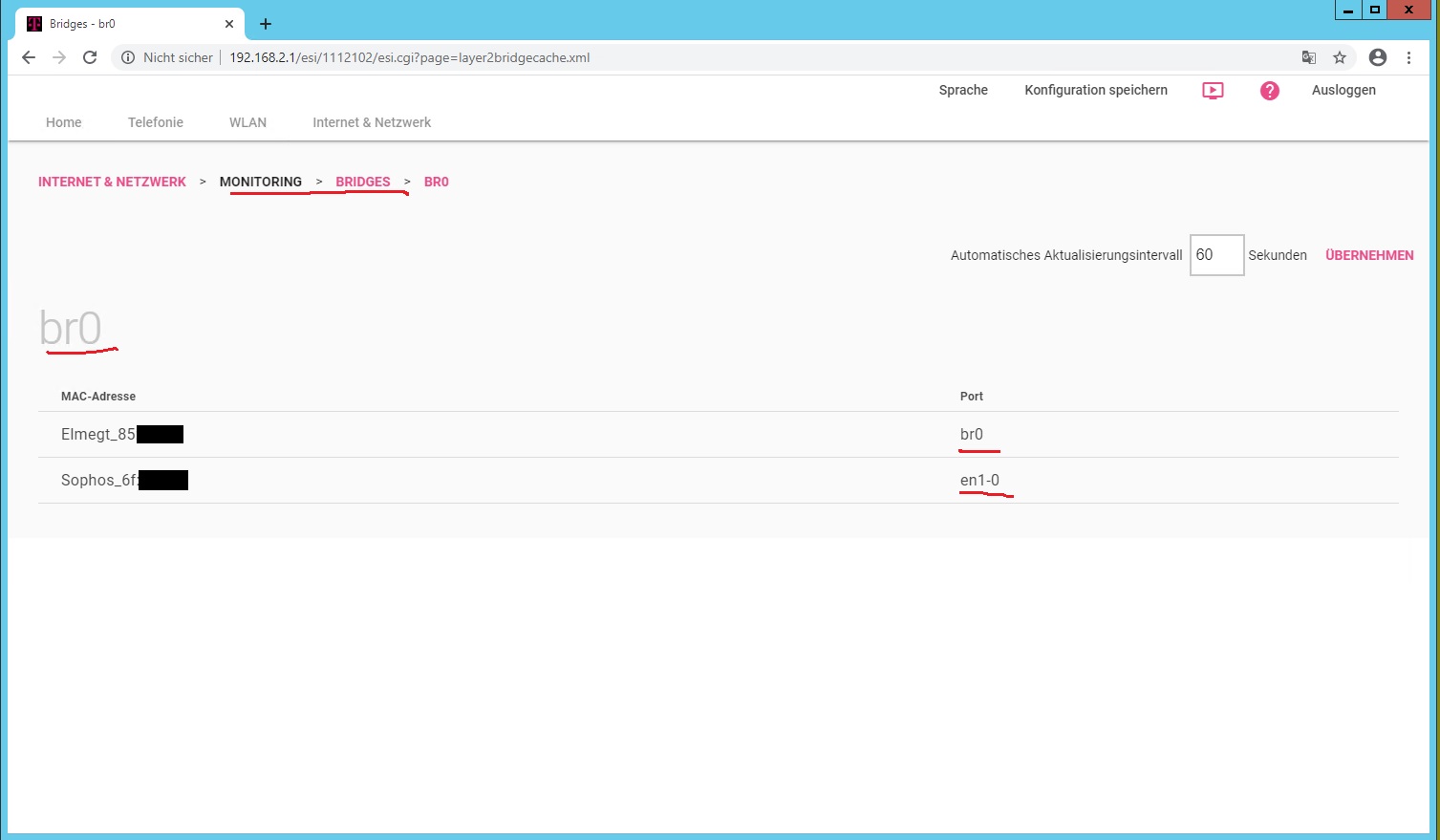Click Konfiguration speichern
Viewport: 1440px width, 840px height.
point(1096,90)
